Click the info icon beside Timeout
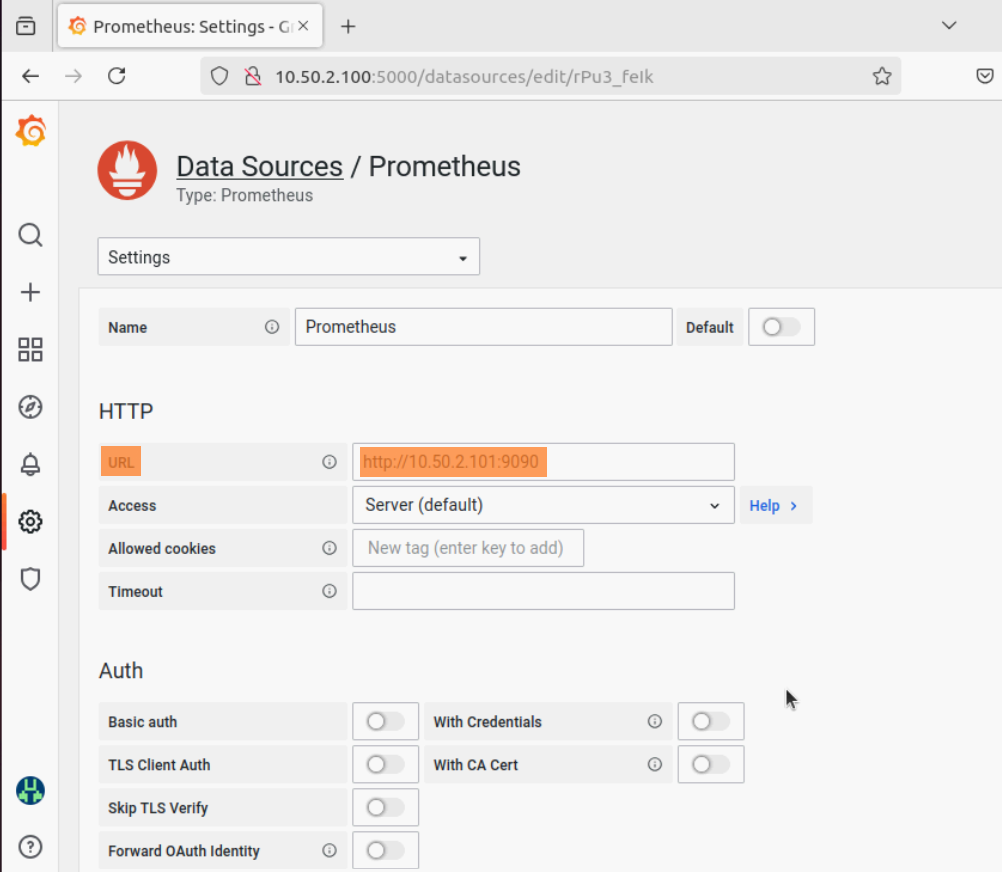The image size is (1002, 872). pos(329,591)
